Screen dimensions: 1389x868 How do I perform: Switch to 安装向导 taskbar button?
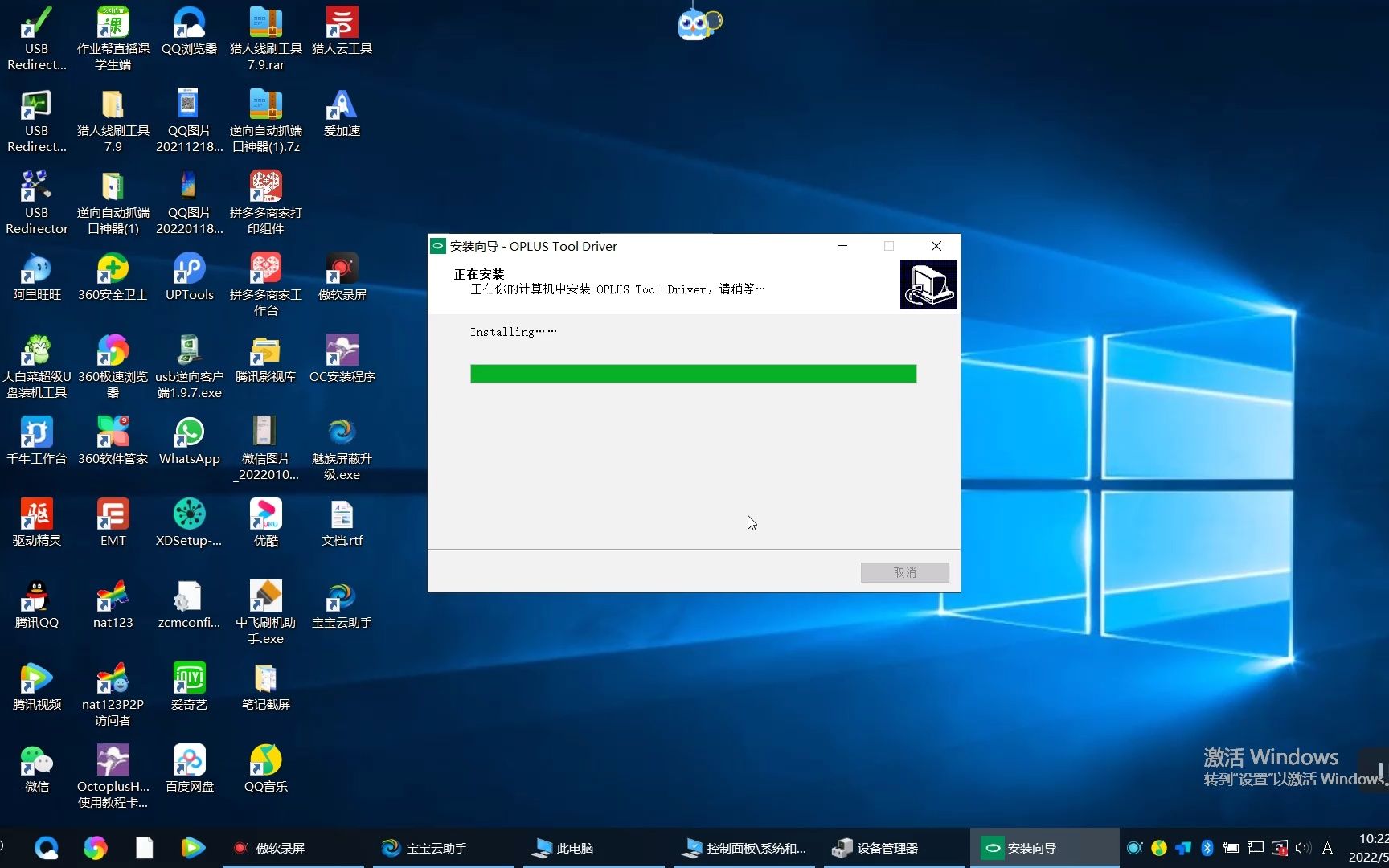(1045, 848)
